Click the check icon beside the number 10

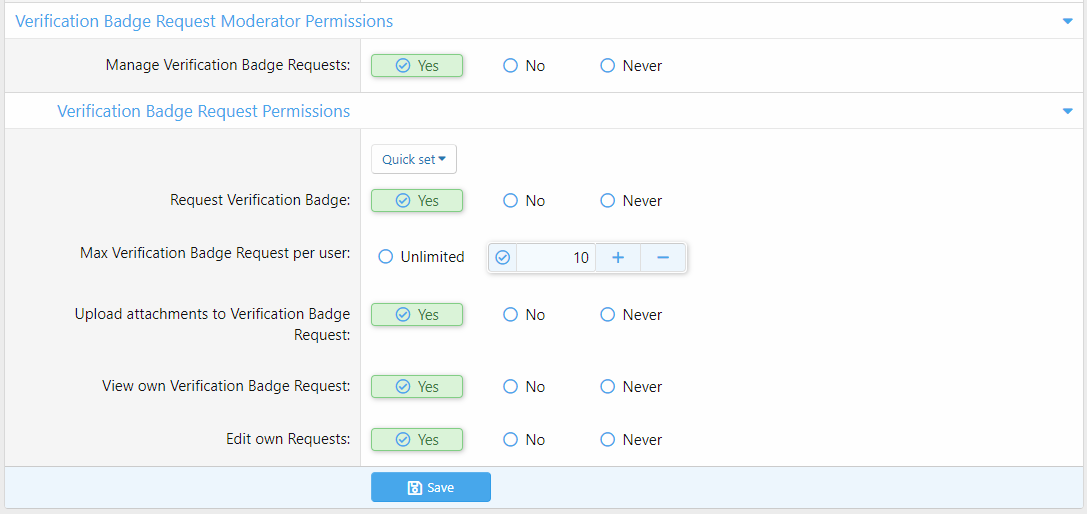coord(503,258)
